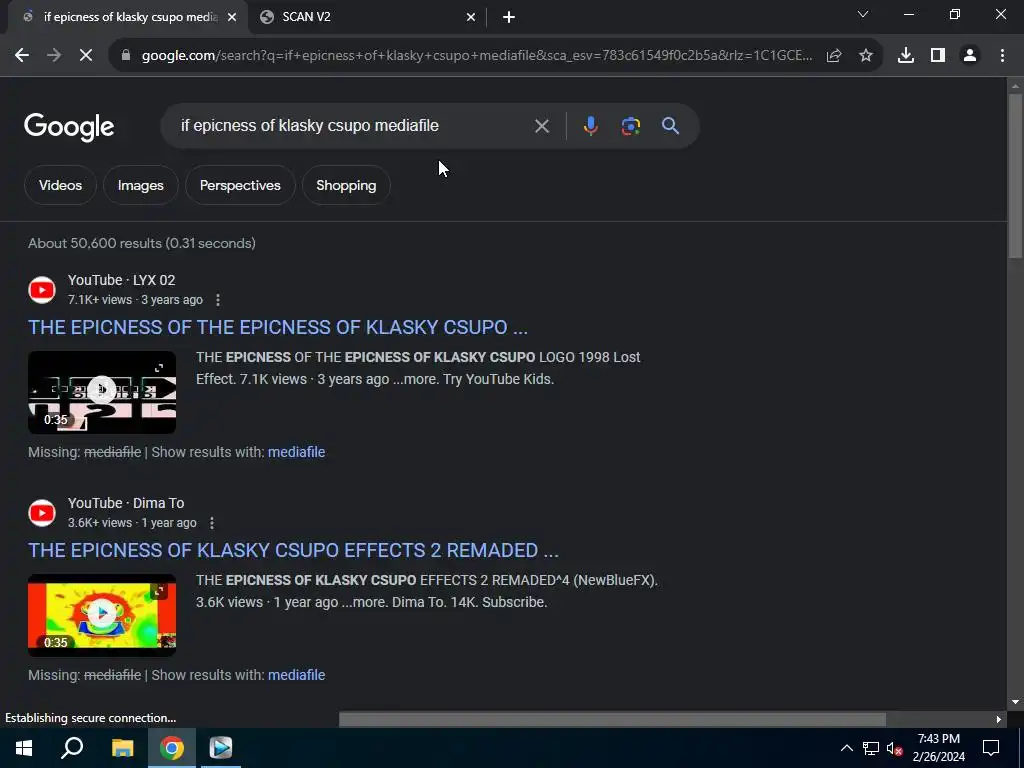Image resolution: width=1024 pixels, height=768 pixels.
Task: Open THE EPICNESS OF THE EPICNESS link
Action: coord(278,327)
